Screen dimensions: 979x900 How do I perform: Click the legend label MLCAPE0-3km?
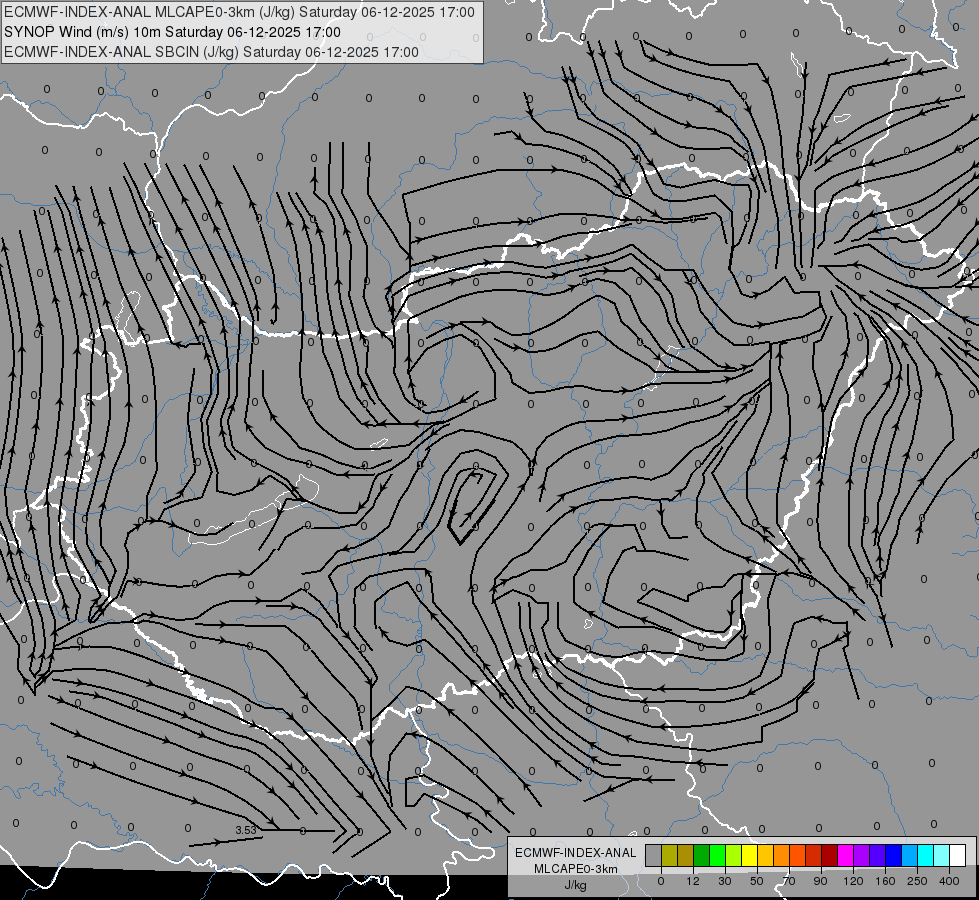point(576,869)
